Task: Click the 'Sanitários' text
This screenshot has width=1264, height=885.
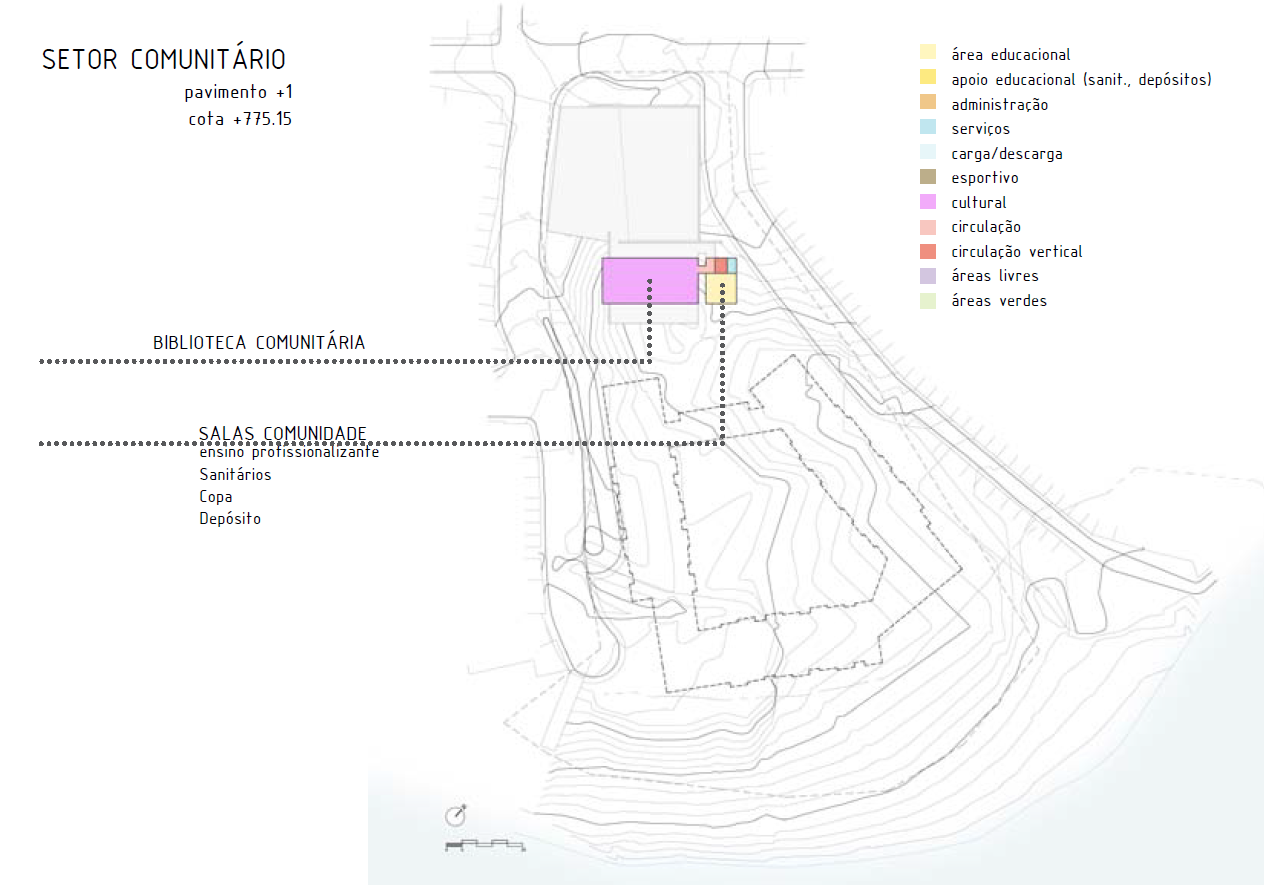Action: click(x=235, y=474)
